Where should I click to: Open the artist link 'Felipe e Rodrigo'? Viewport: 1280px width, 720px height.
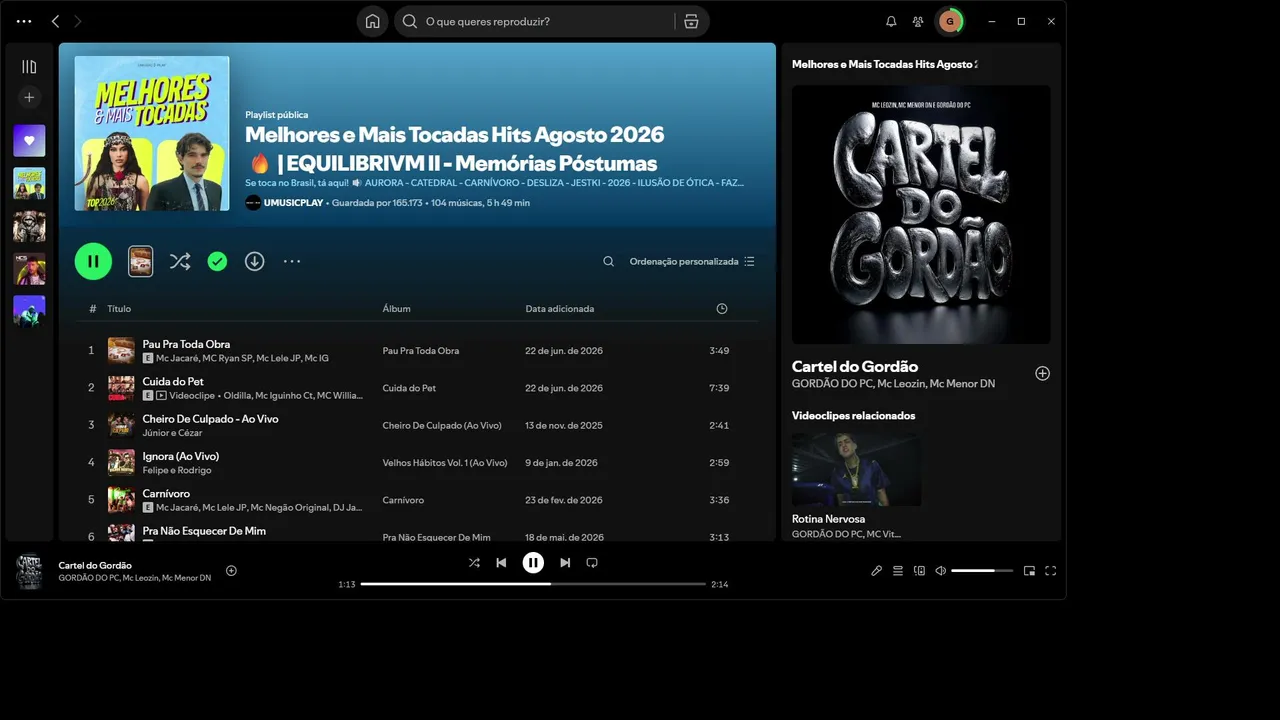(177, 470)
